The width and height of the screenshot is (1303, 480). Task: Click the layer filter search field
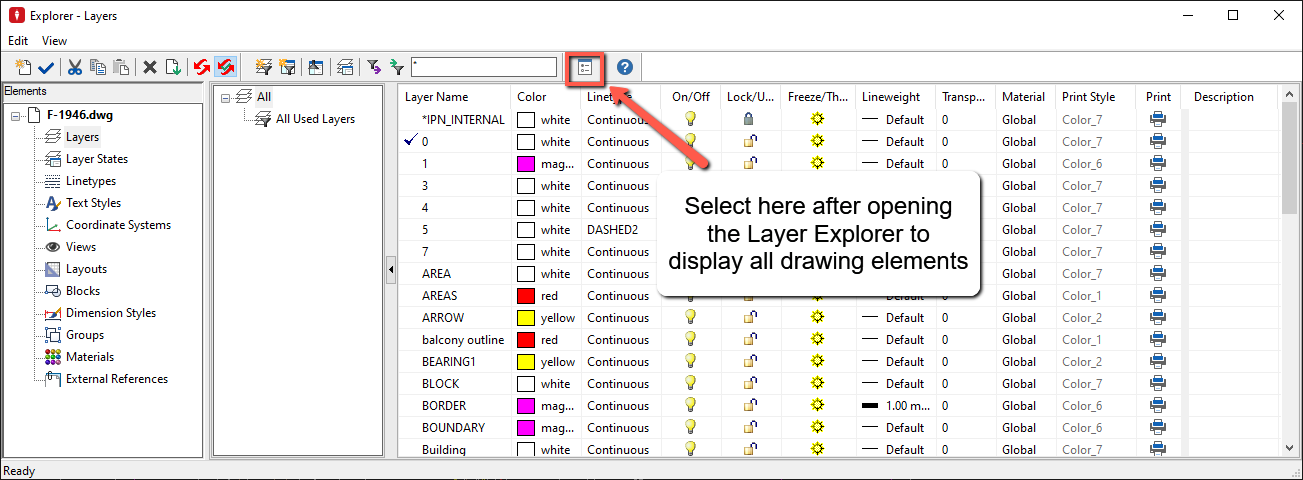click(483, 67)
